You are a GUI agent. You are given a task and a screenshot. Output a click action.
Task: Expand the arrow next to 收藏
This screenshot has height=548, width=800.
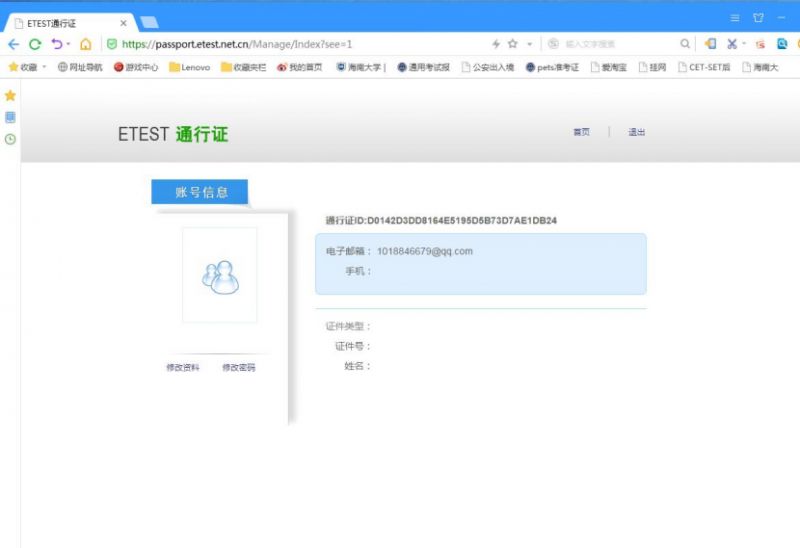coord(44,67)
